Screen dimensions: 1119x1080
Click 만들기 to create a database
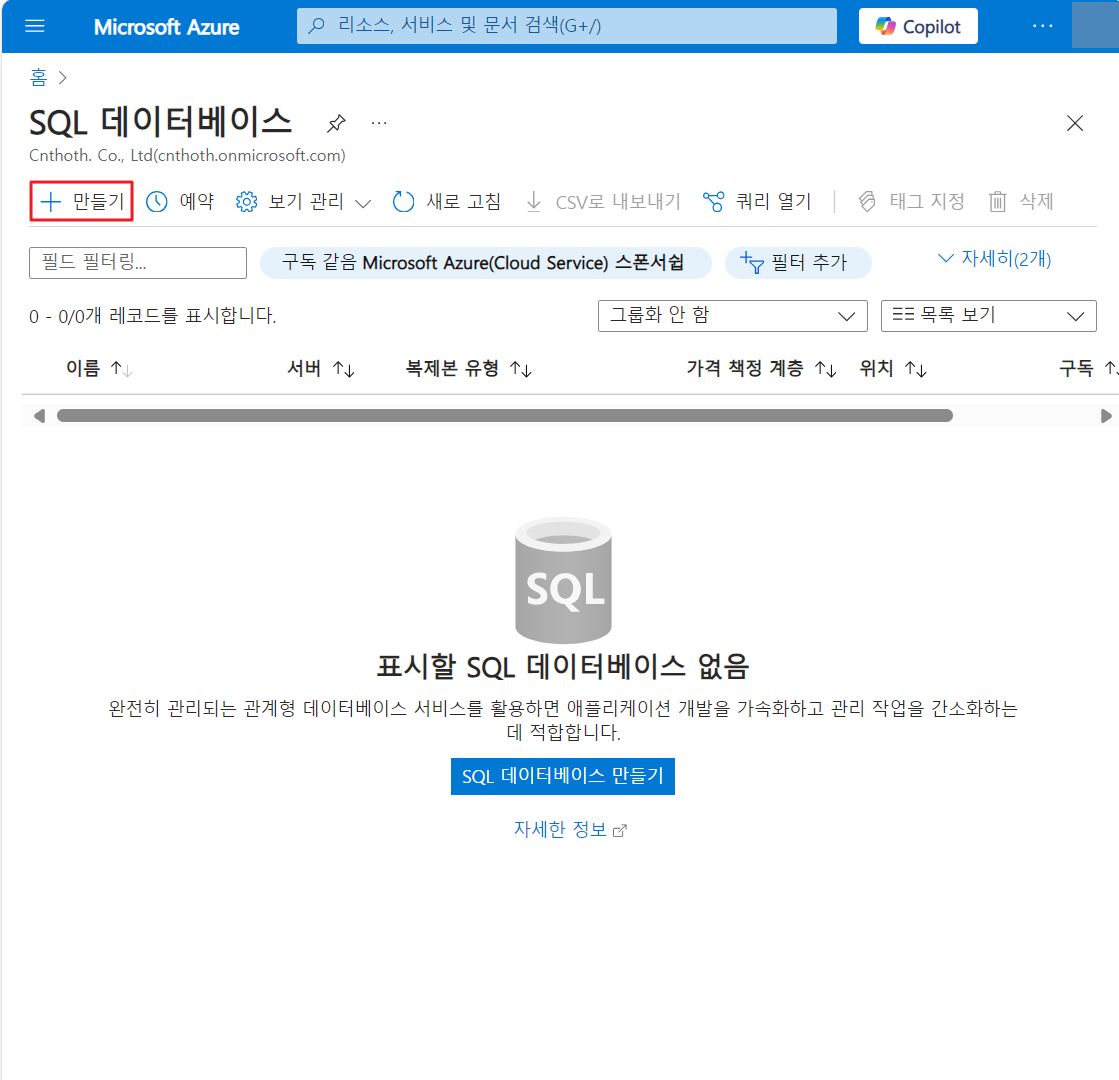click(81, 201)
